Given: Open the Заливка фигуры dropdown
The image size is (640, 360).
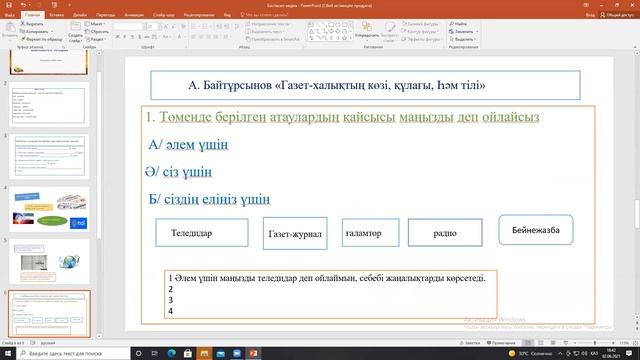Looking at the screenshot, I should pyautogui.click(x=421, y=24).
